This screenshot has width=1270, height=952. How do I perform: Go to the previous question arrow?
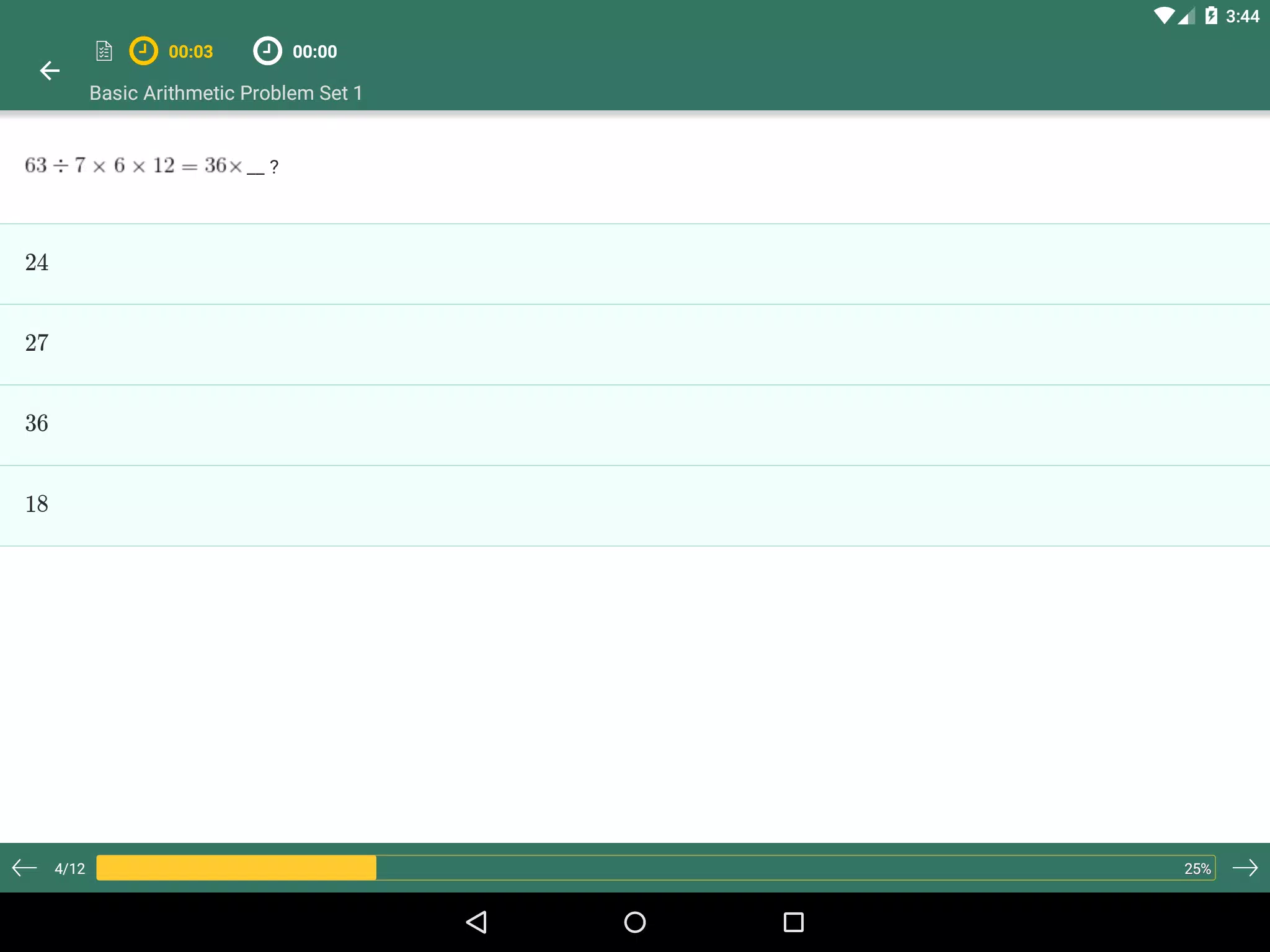click(x=25, y=868)
